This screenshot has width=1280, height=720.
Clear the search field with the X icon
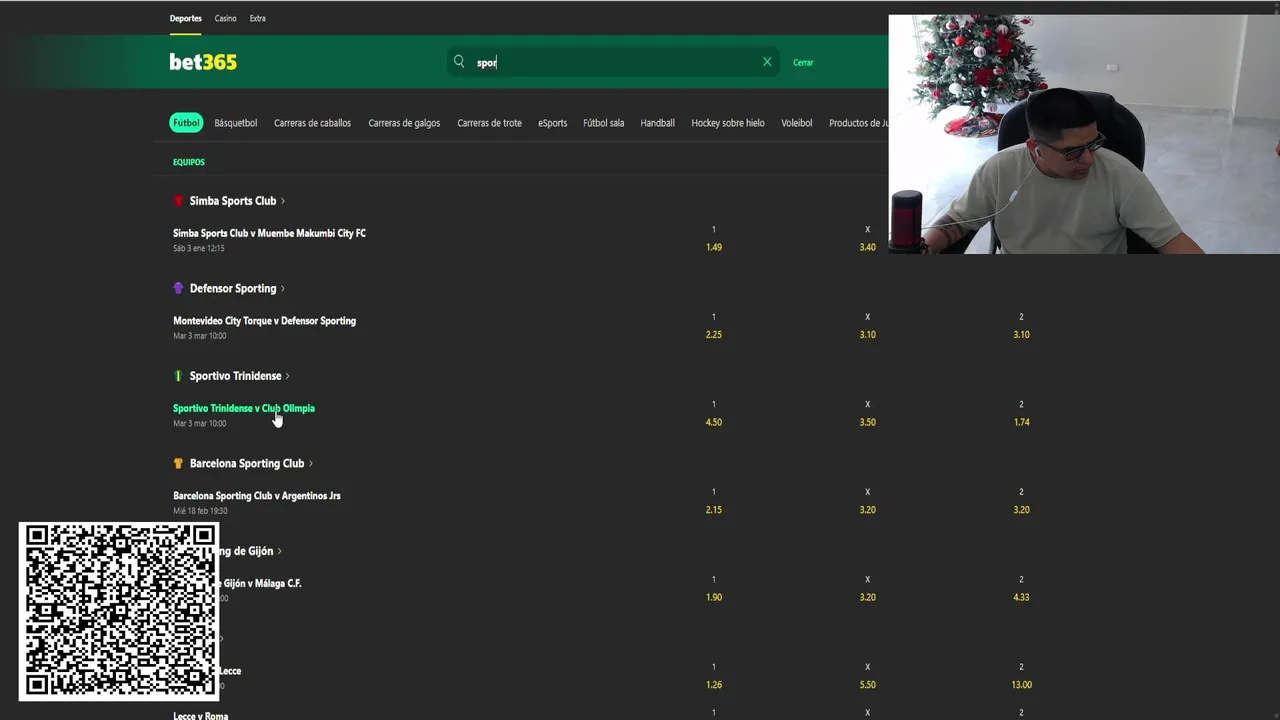(767, 62)
